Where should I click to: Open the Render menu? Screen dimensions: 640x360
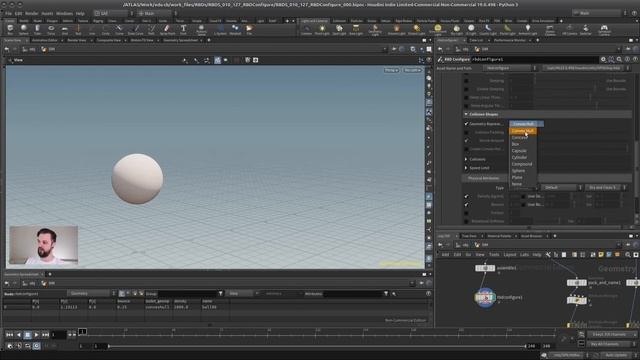click(x=31, y=13)
